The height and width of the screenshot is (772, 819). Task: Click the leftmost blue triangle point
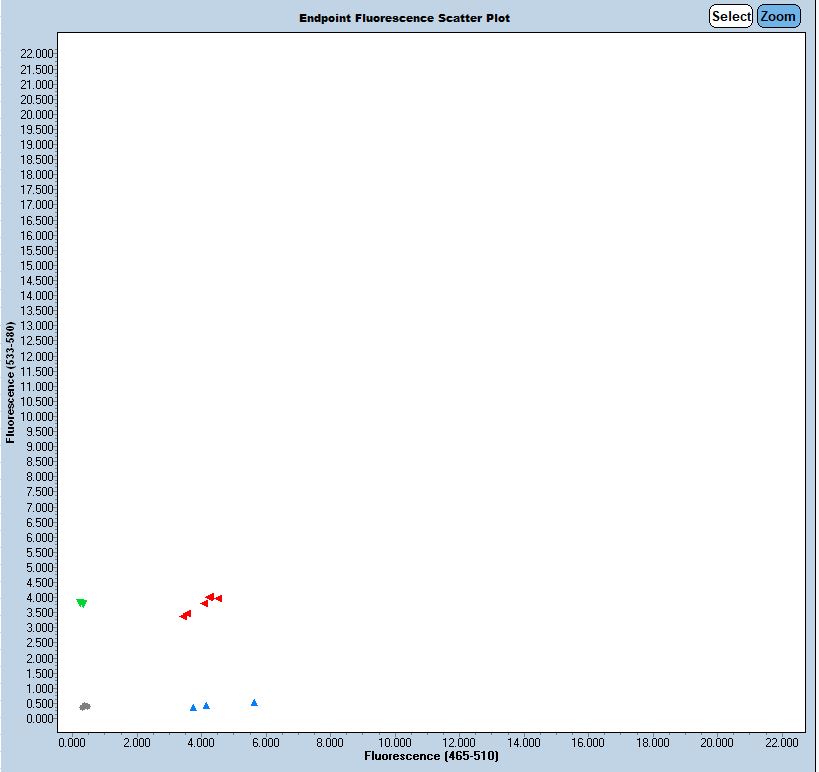193,708
